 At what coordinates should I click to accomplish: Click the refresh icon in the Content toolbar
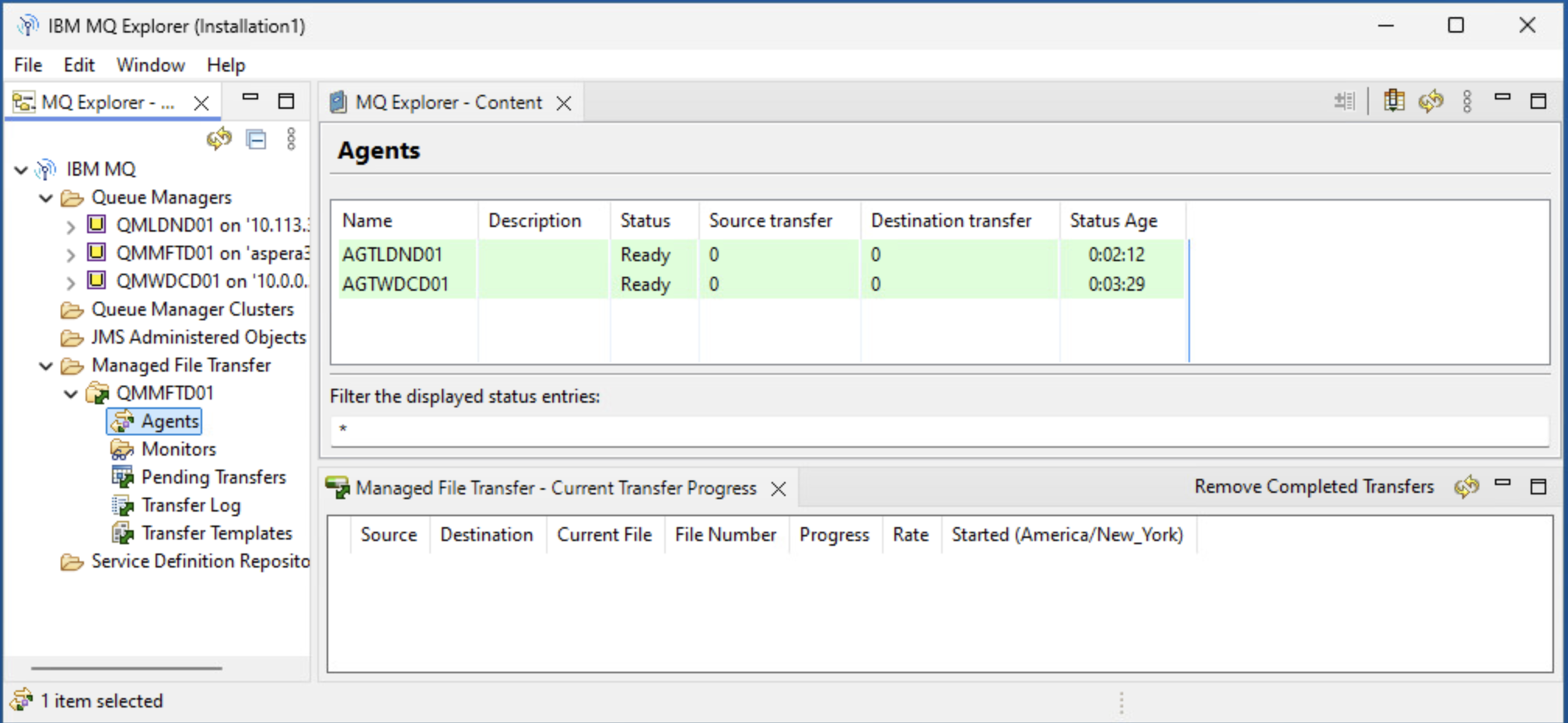coord(1431,101)
